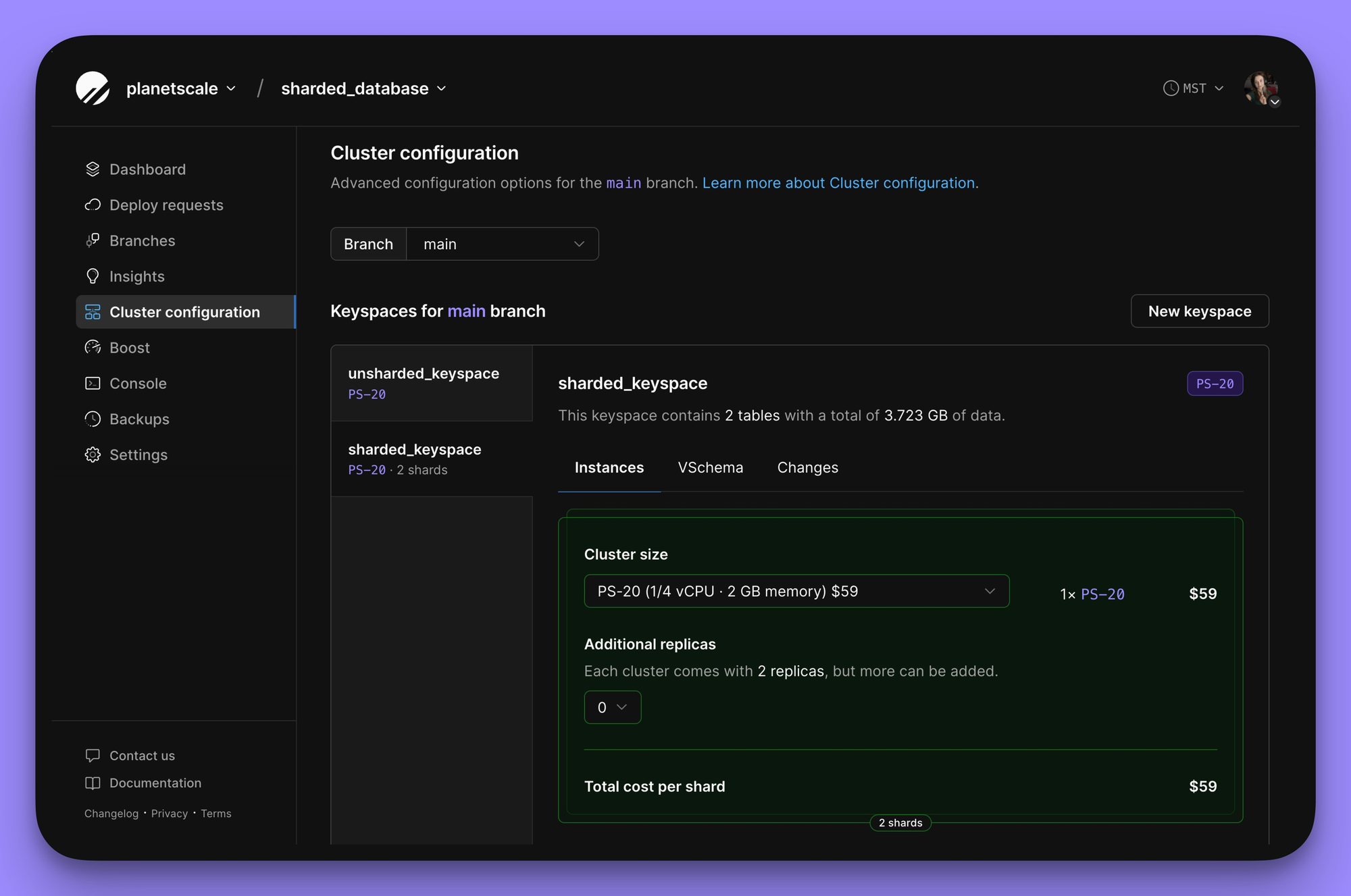The image size is (1351, 896).
Task: Open Console via its terminal icon
Action: [93, 384]
